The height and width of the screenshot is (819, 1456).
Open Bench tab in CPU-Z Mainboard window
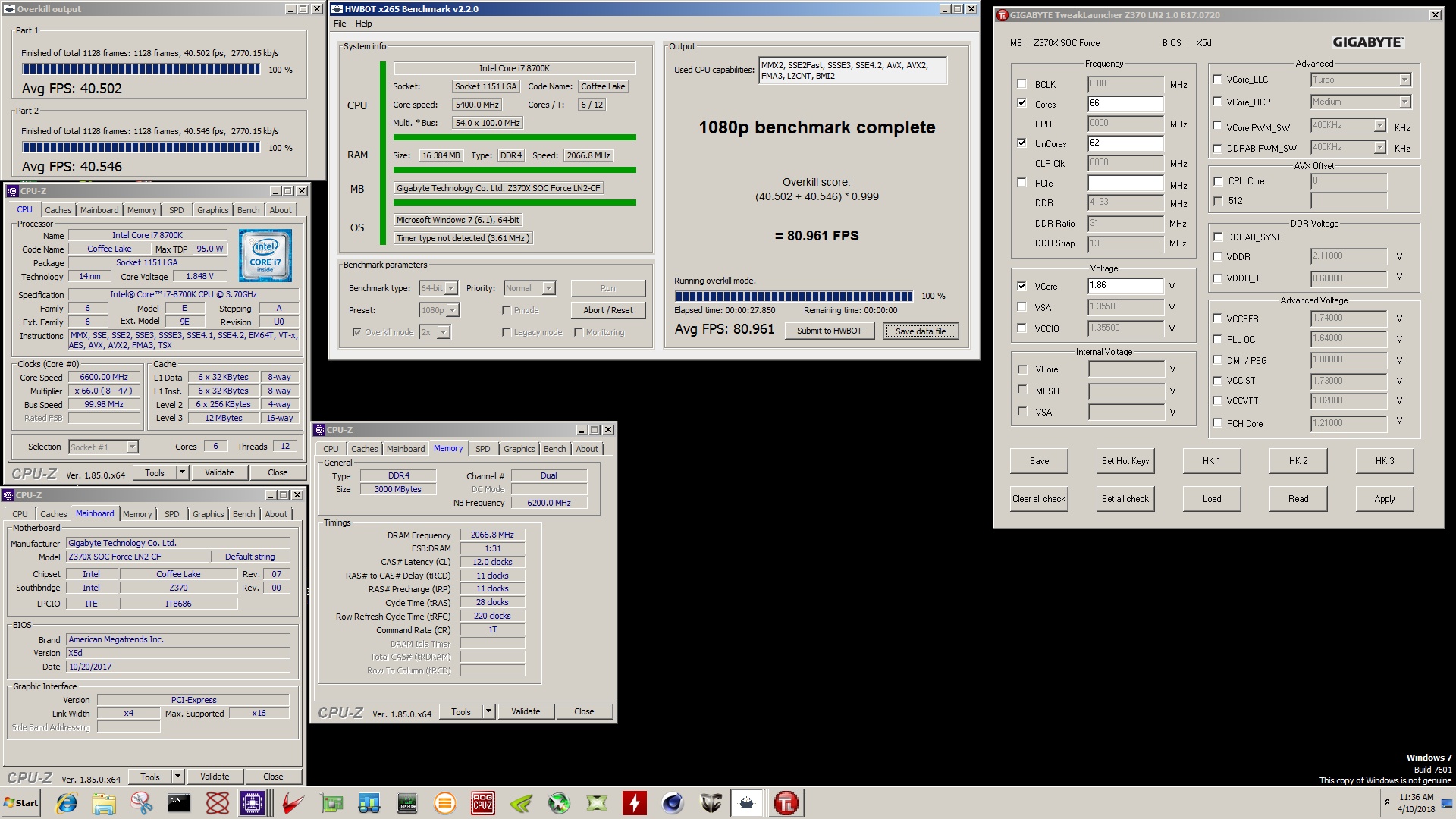click(244, 514)
